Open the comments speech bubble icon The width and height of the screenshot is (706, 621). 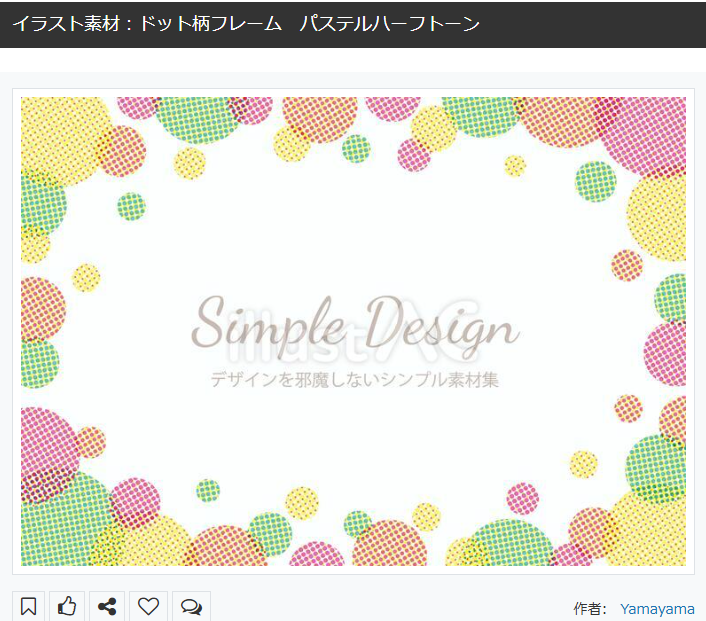191,606
